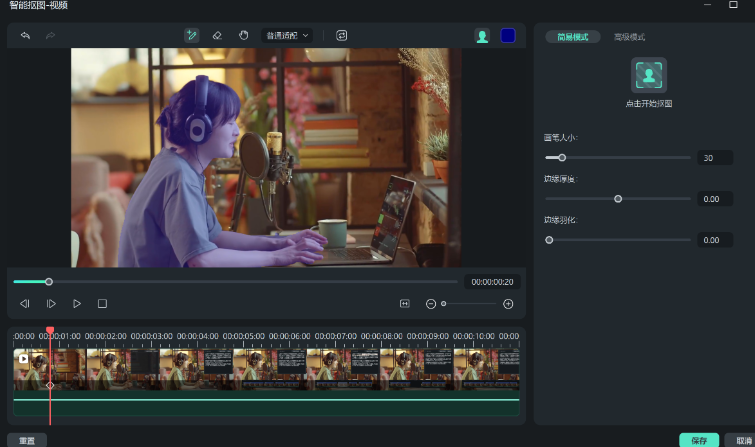This screenshot has height=447, width=755.
Task: Click the blue background color swatch
Action: click(x=508, y=36)
